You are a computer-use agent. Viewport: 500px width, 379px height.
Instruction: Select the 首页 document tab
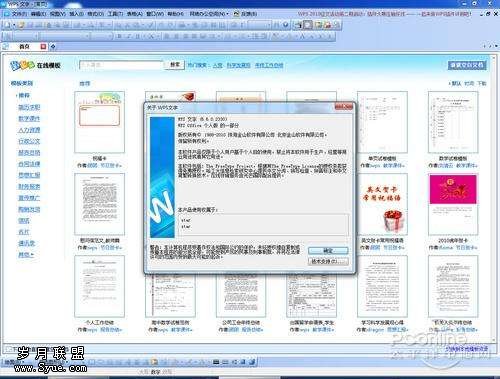(24, 47)
